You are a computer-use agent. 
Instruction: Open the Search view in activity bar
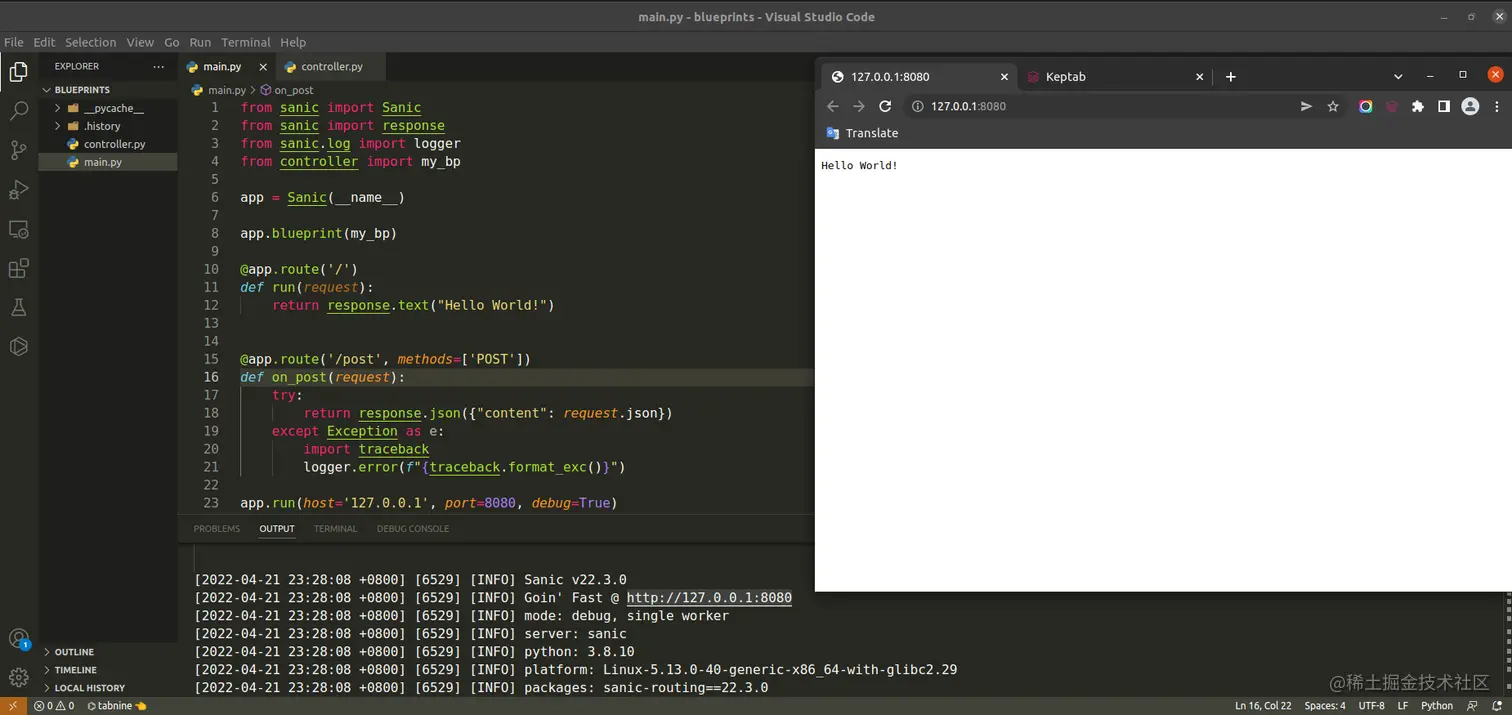click(18, 110)
